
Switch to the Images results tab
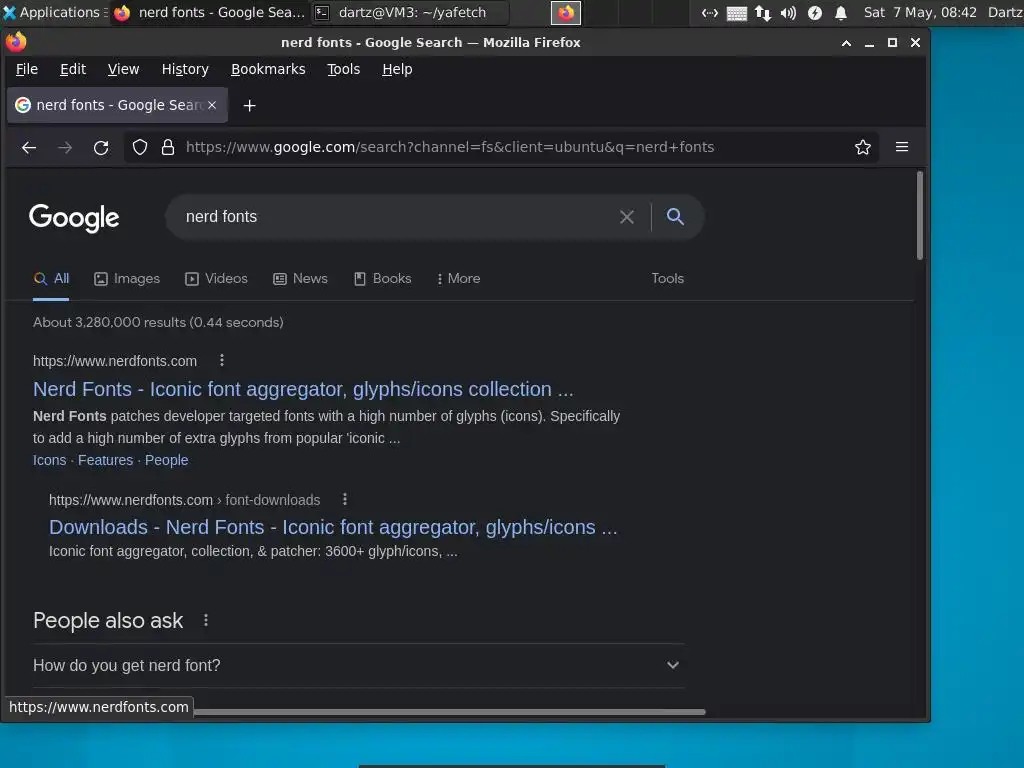coord(127,279)
